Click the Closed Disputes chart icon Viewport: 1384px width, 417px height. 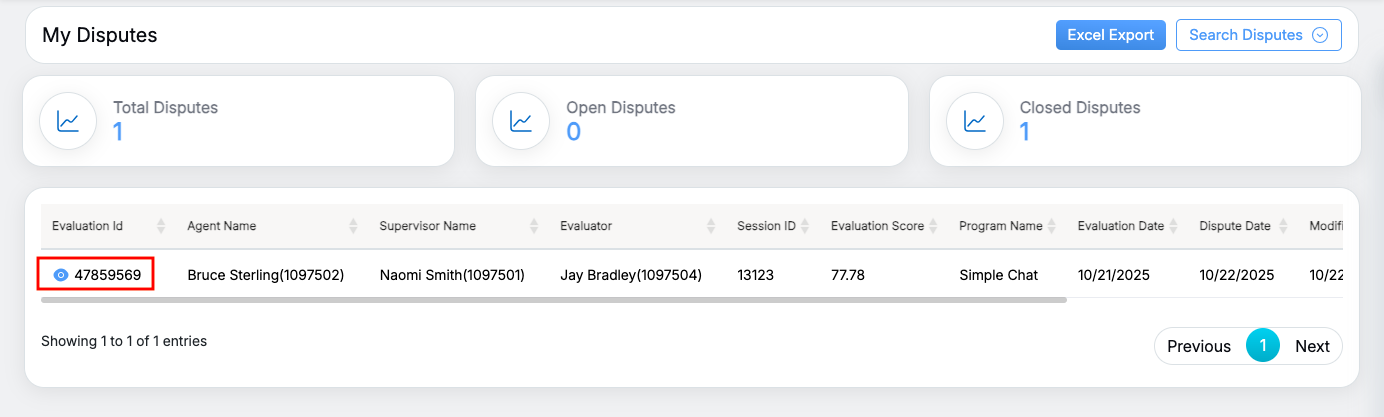coord(975,121)
